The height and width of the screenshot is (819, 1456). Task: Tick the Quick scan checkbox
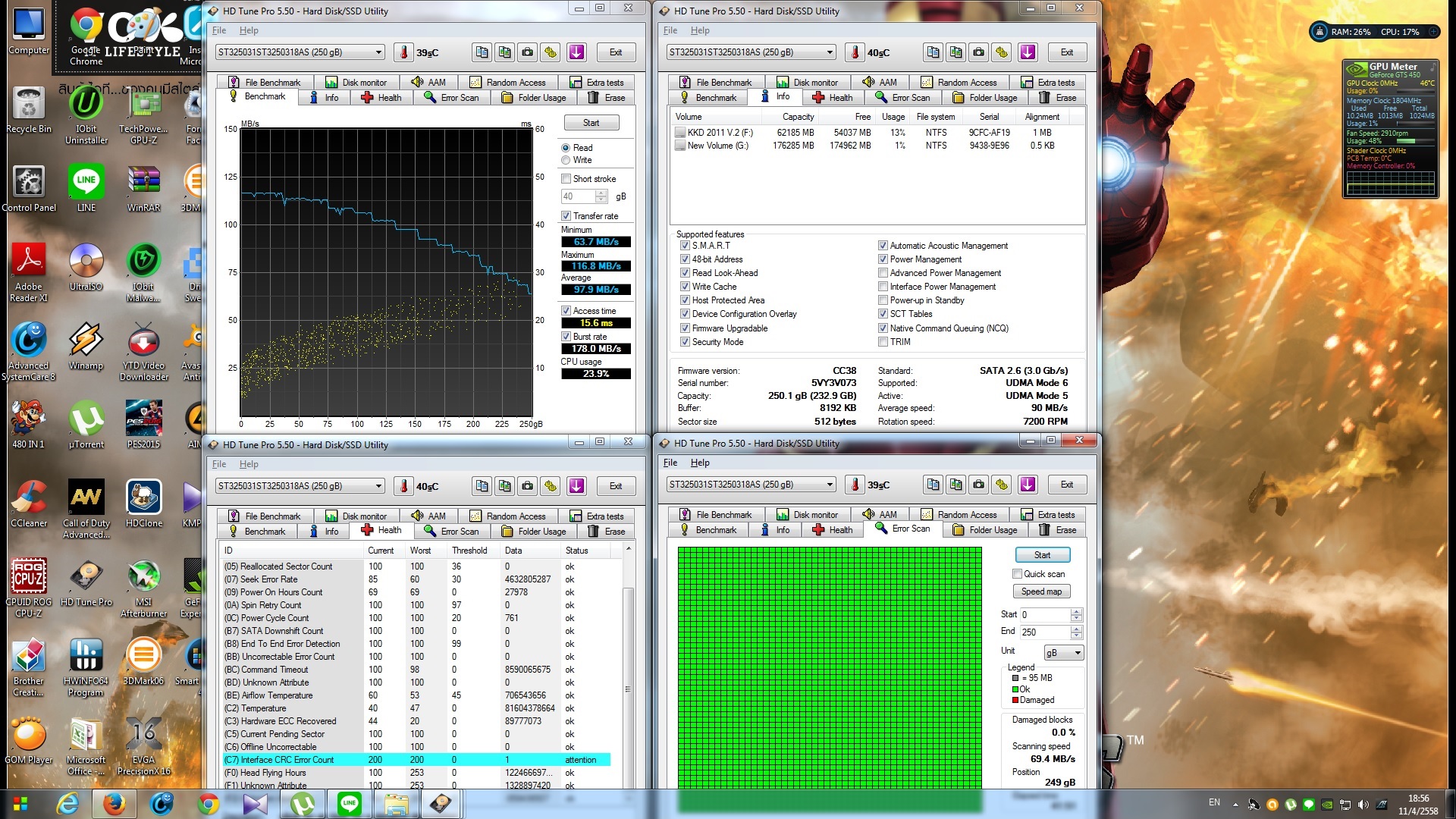pos(1018,574)
